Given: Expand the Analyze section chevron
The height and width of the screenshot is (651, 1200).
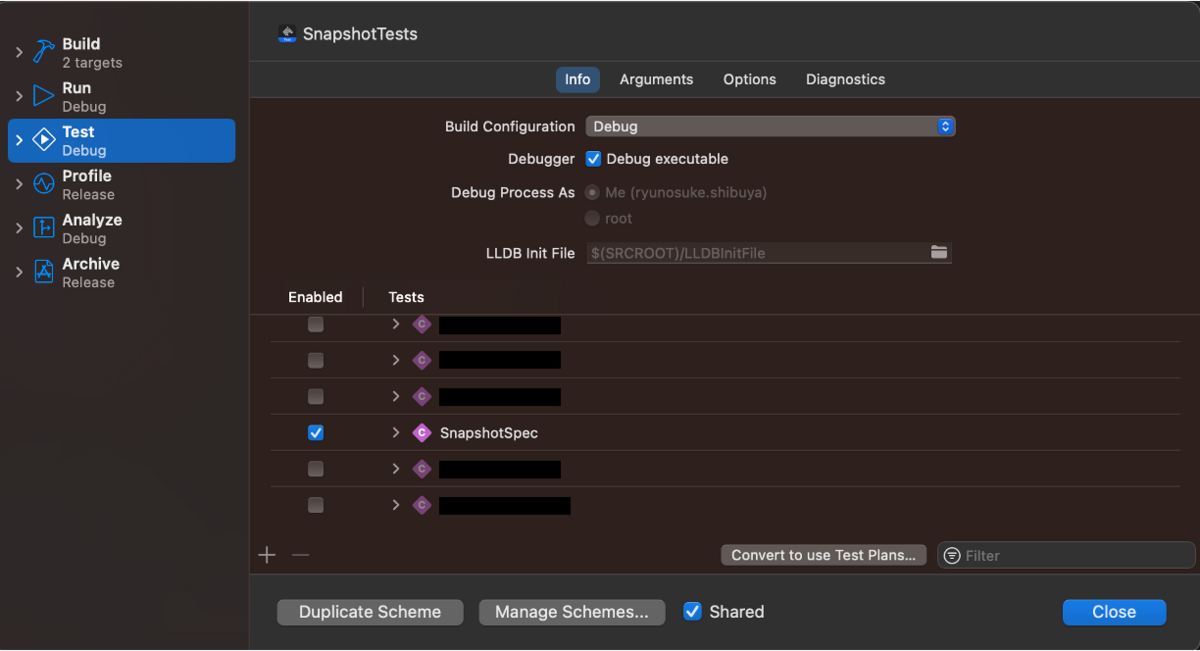Looking at the screenshot, I should coord(19,228).
